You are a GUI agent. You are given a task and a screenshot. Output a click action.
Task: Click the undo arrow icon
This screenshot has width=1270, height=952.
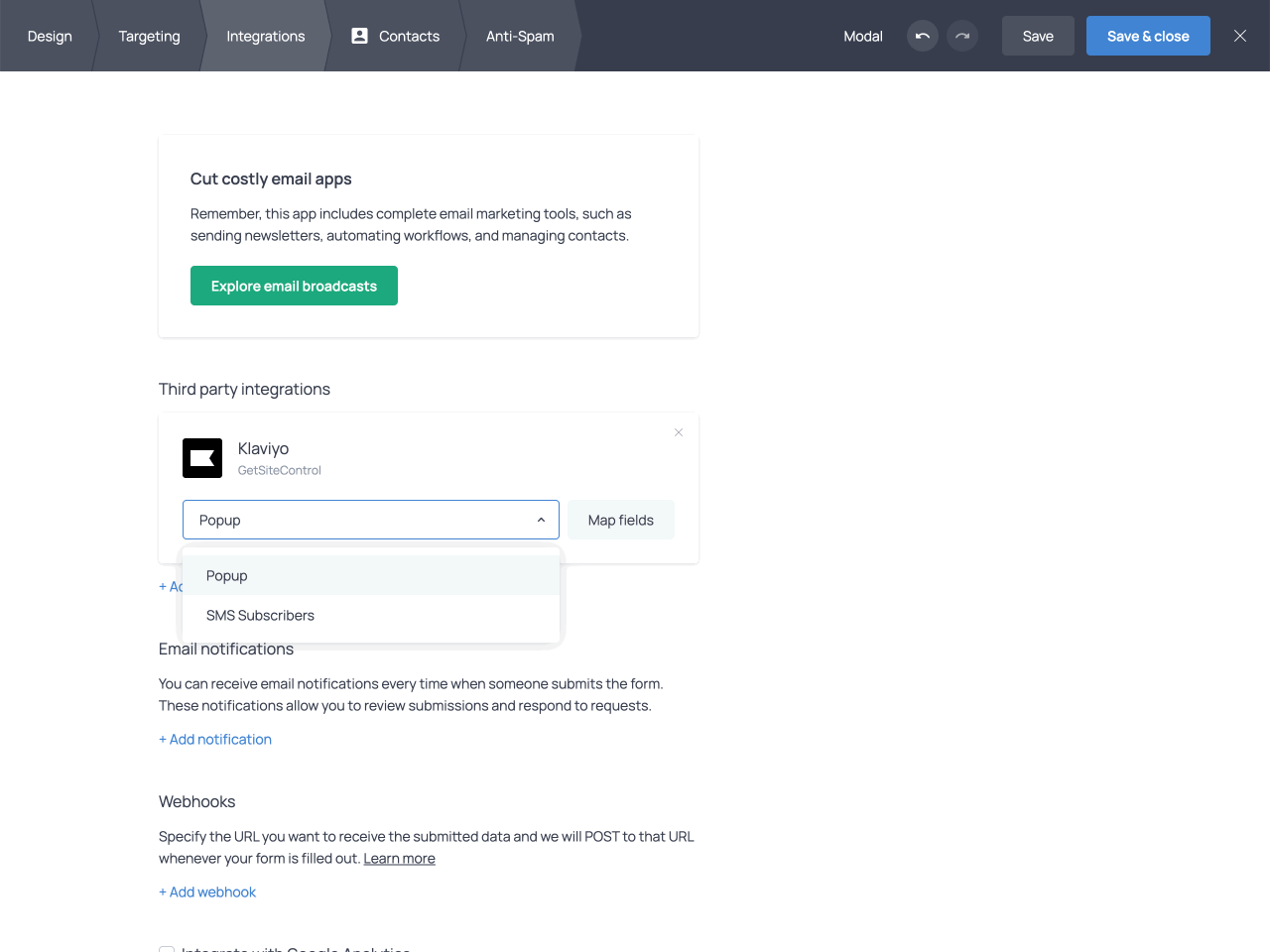pos(923,37)
